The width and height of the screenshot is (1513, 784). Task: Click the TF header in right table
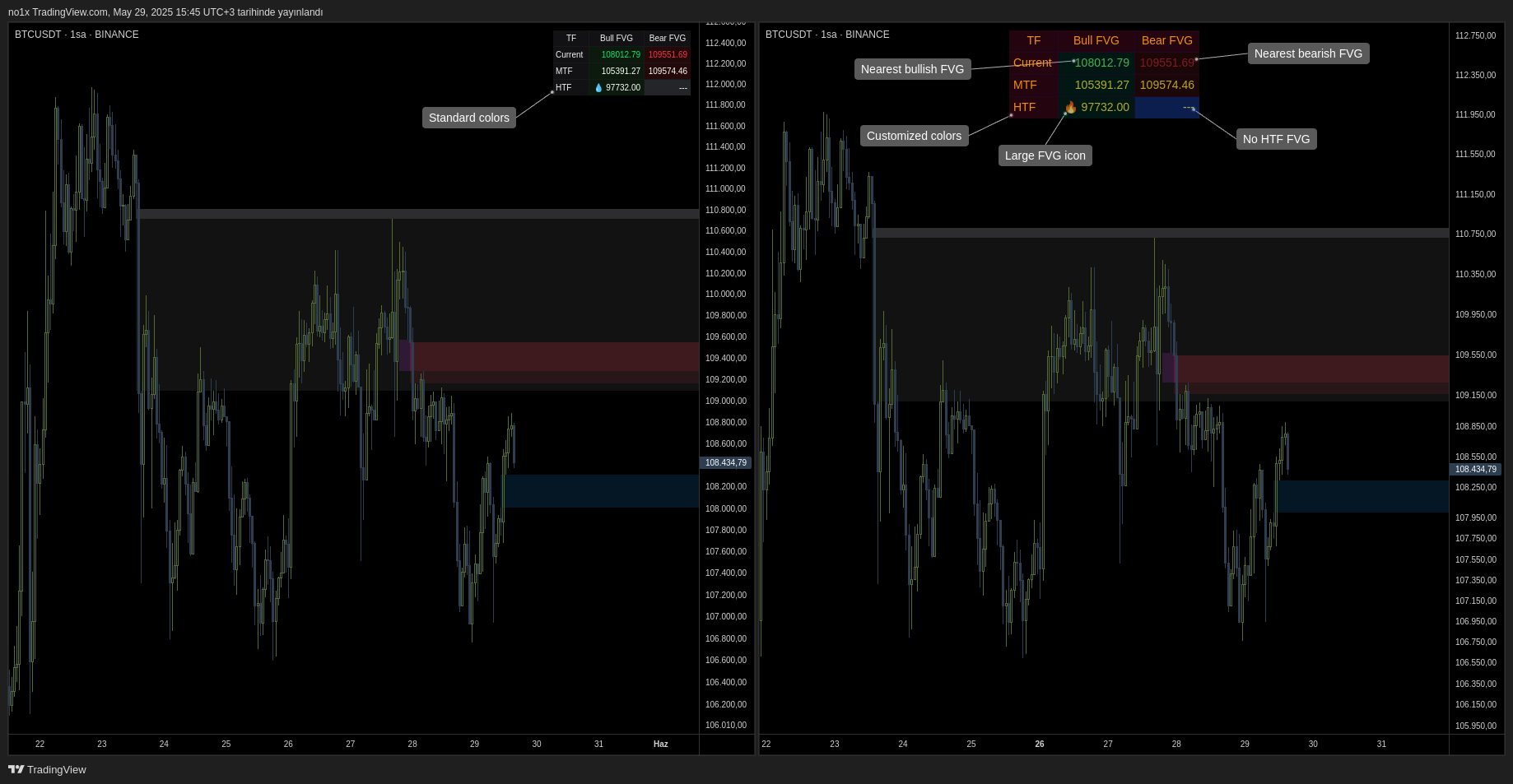click(1034, 40)
